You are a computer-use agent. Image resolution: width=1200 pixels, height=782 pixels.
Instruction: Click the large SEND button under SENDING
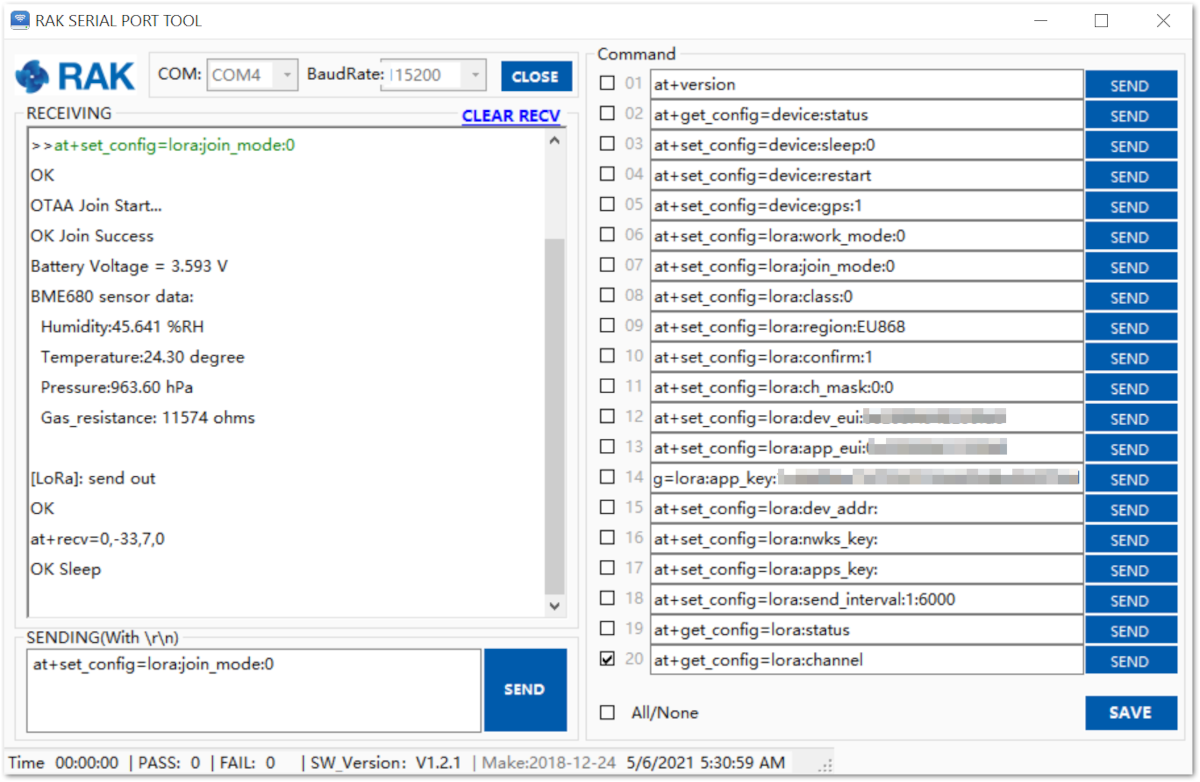click(525, 690)
